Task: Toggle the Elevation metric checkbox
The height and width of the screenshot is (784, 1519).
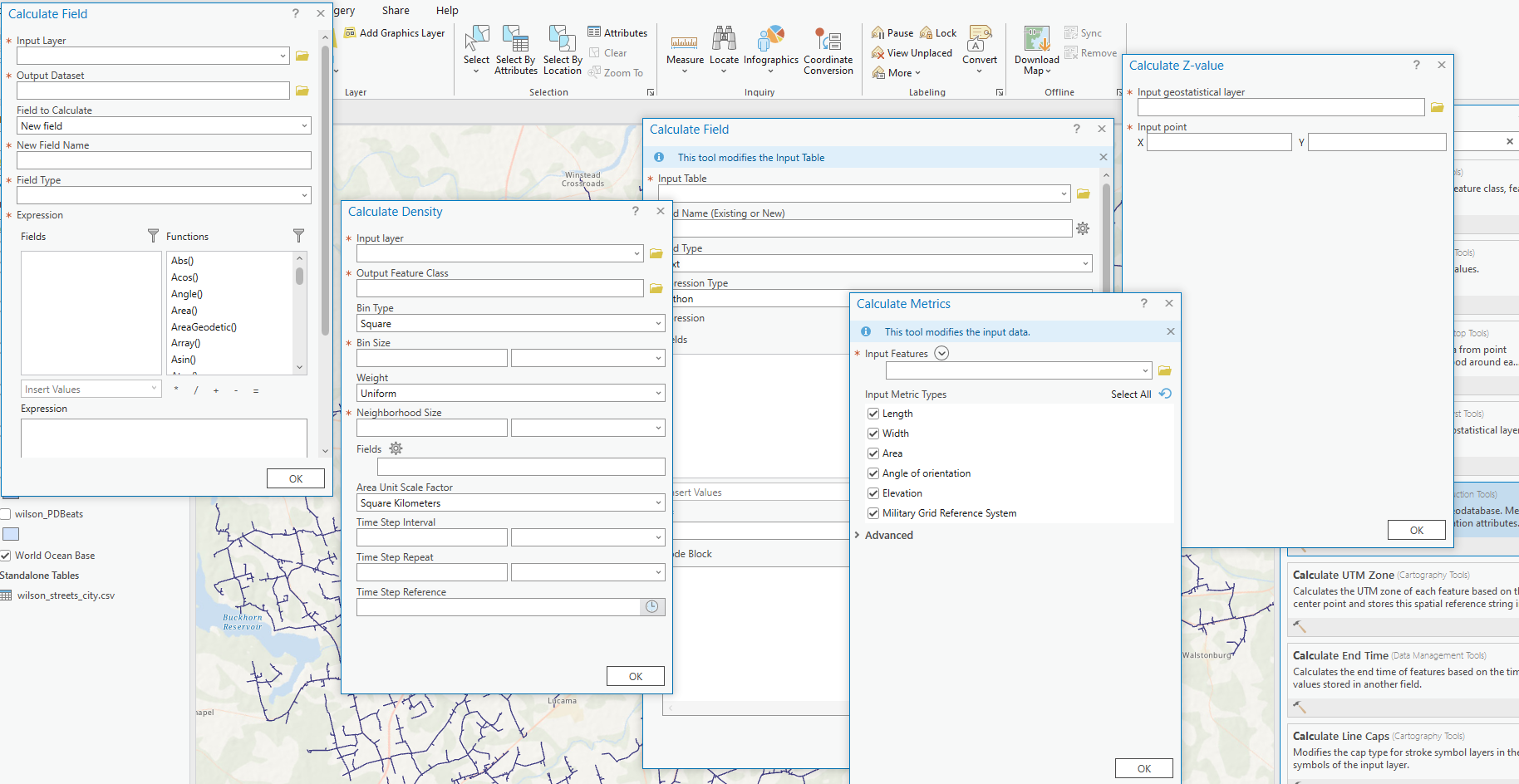Action: coord(873,493)
